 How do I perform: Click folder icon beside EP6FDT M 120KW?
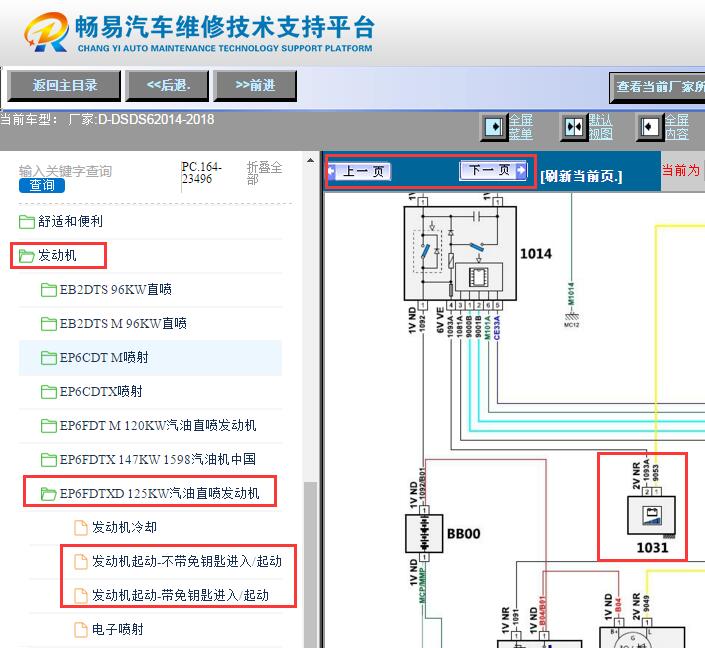pyautogui.click(x=49, y=426)
